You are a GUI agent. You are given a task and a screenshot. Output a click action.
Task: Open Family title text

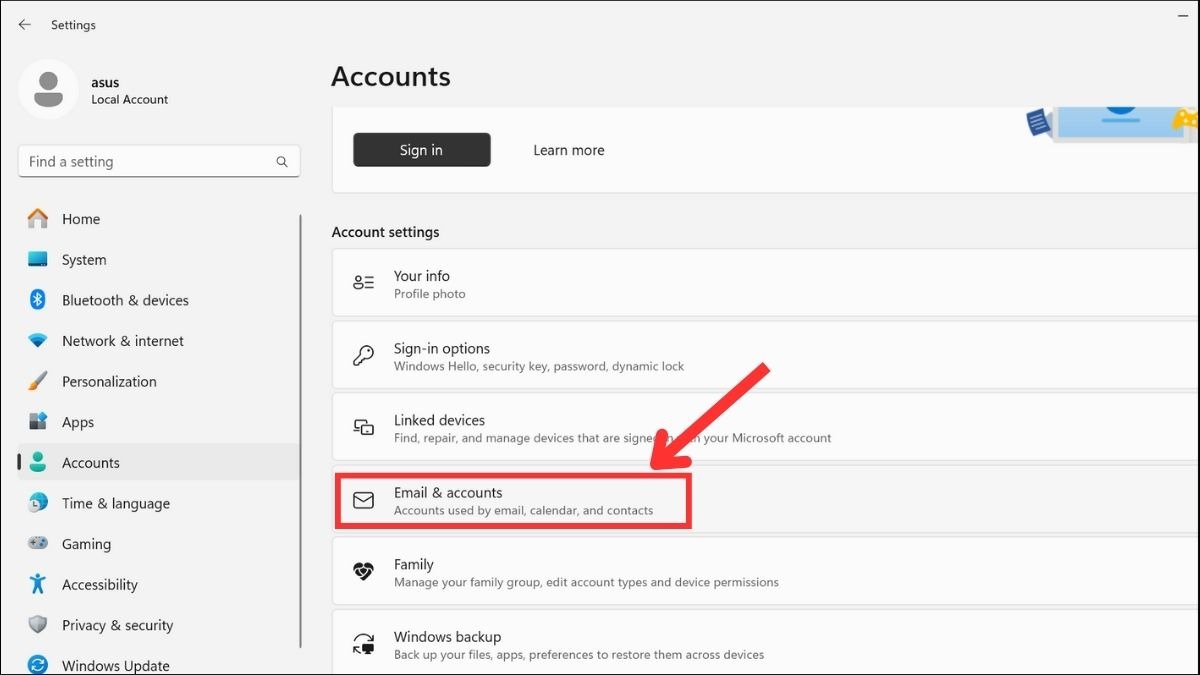(414, 565)
